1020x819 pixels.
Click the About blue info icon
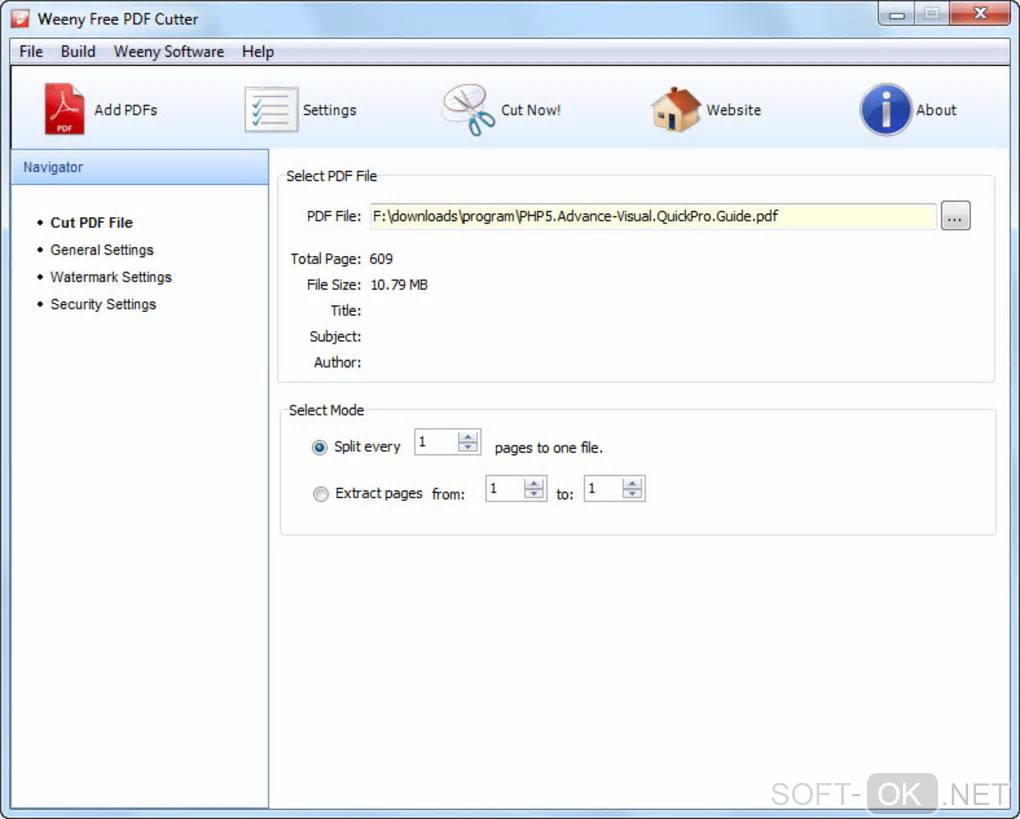[885, 109]
